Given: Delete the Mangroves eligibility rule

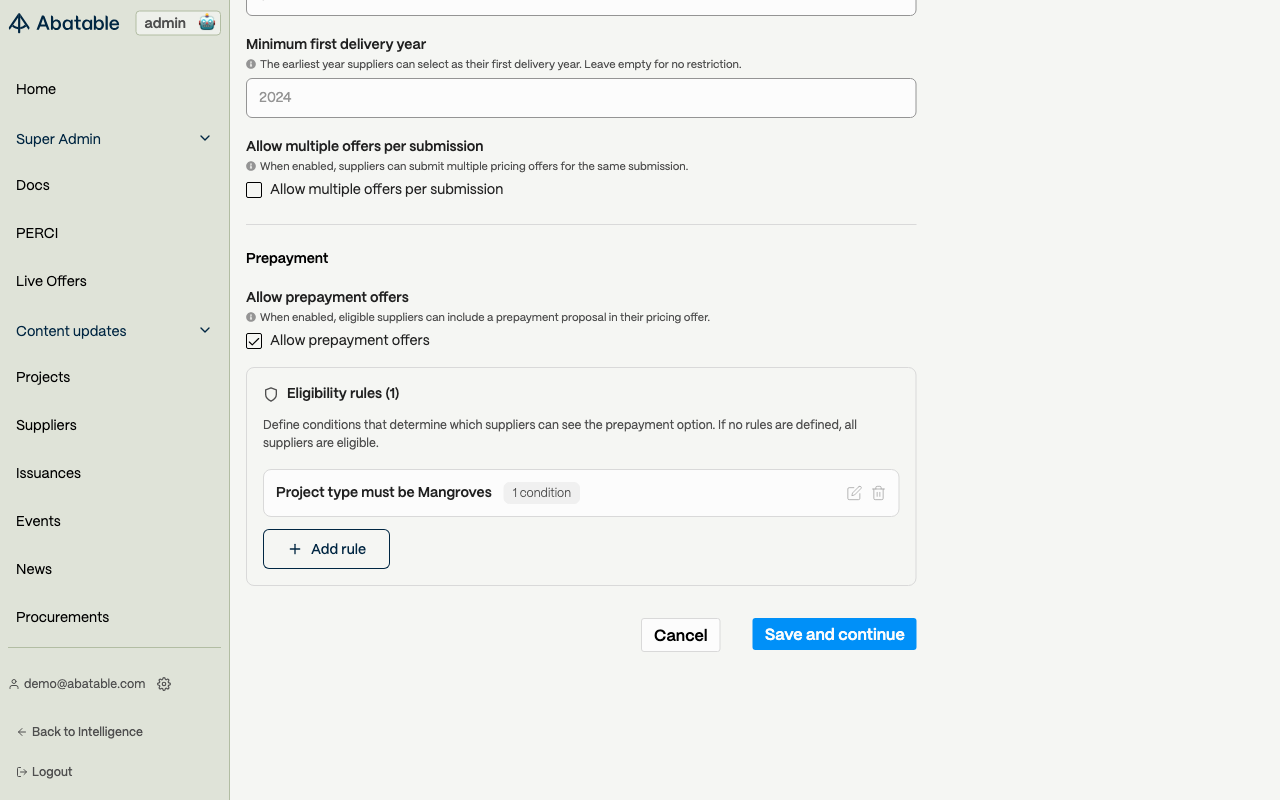Looking at the screenshot, I should tap(878, 493).
